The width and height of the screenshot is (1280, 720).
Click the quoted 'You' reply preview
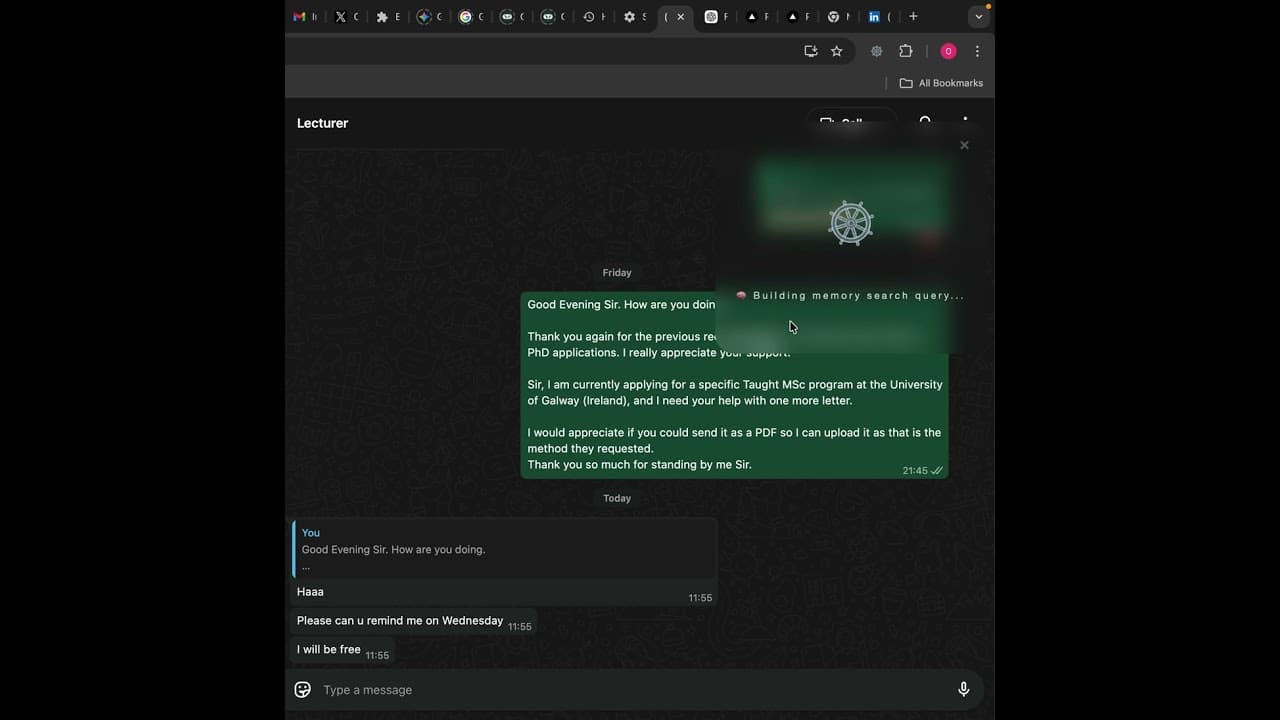pyautogui.click(x=504, y=549)
